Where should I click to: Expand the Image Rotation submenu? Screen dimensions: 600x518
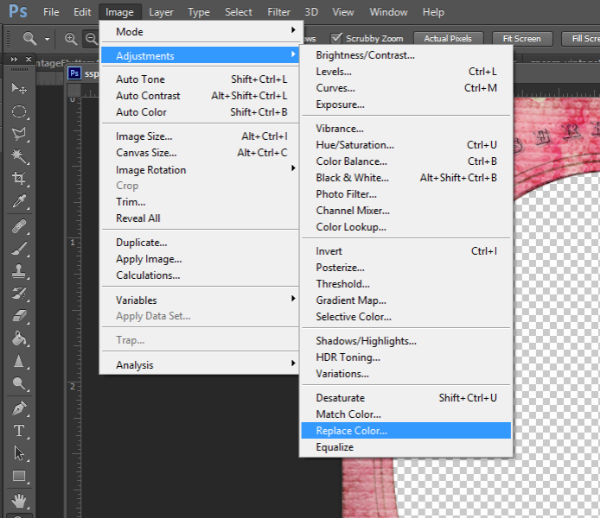point(201,169)
